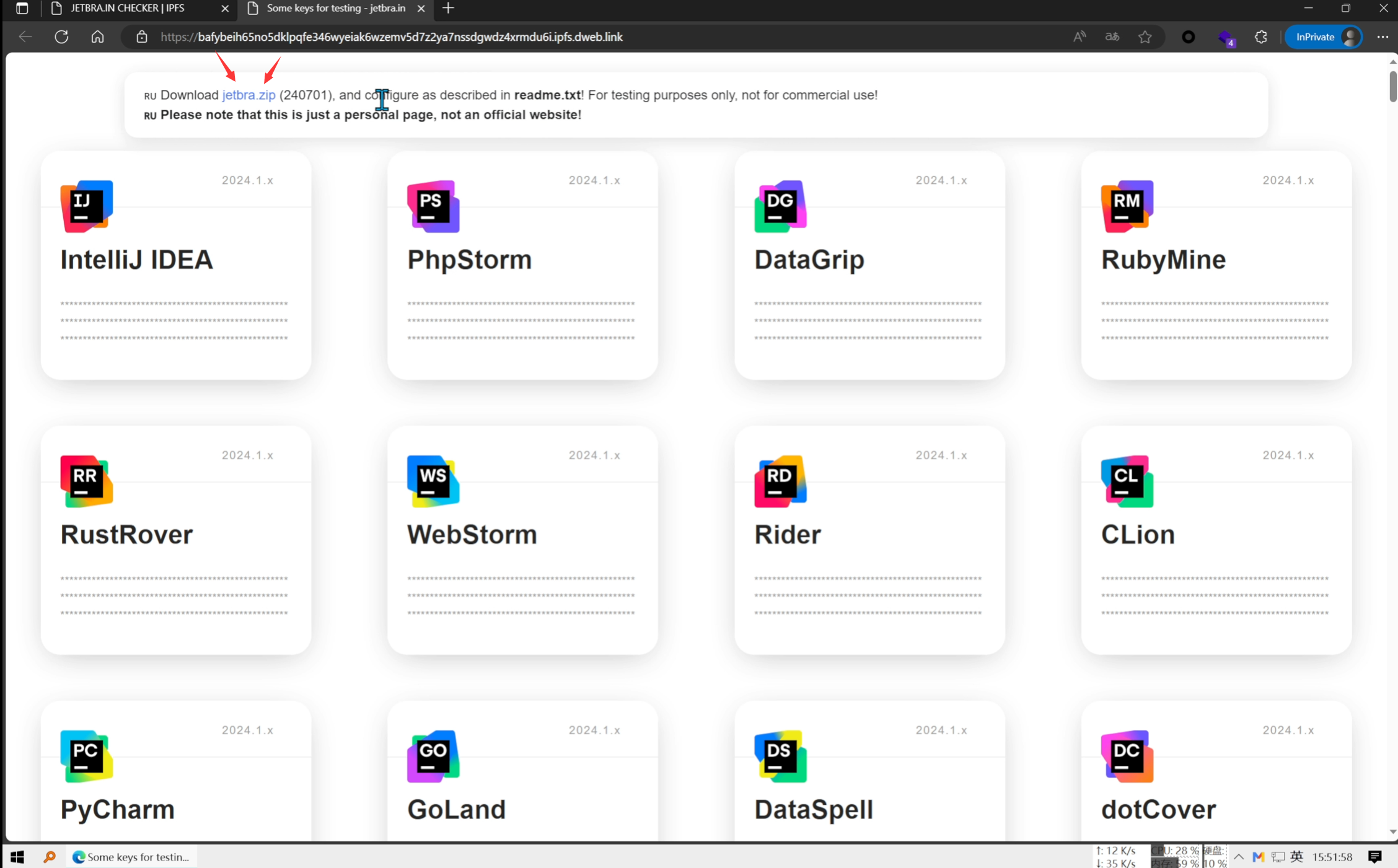Click the page vertical scrollbar thumb
Screen dimensions: 1398x868
click(1392, 86)
